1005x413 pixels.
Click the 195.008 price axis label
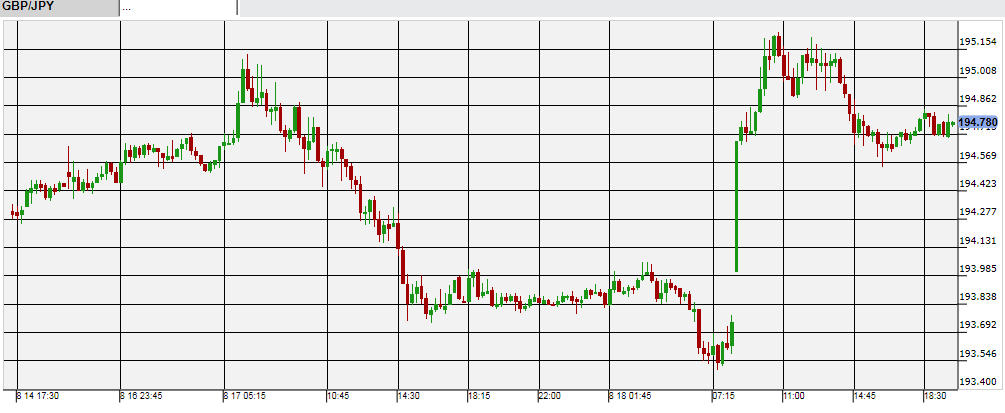click(x=977, y=71)
